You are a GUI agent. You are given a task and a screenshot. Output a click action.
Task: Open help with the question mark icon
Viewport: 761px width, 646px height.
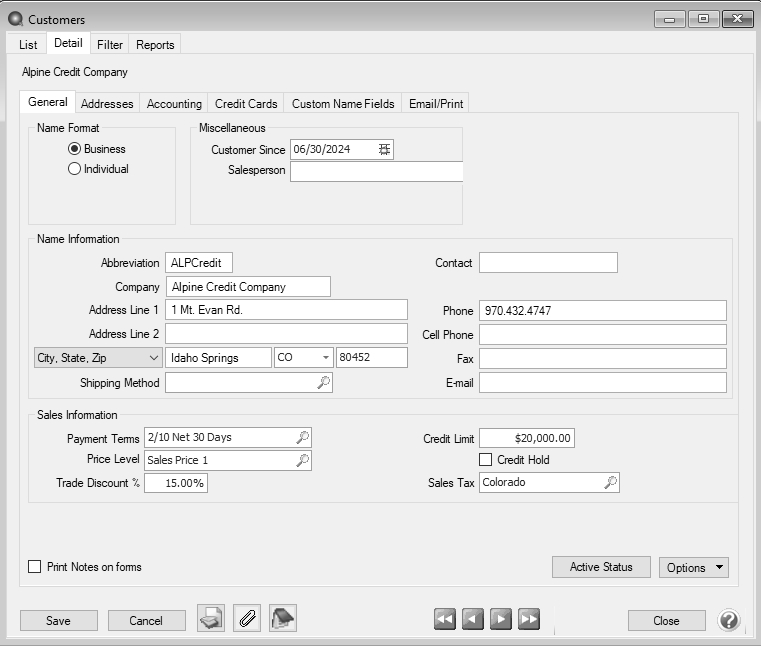click(729, 620)
